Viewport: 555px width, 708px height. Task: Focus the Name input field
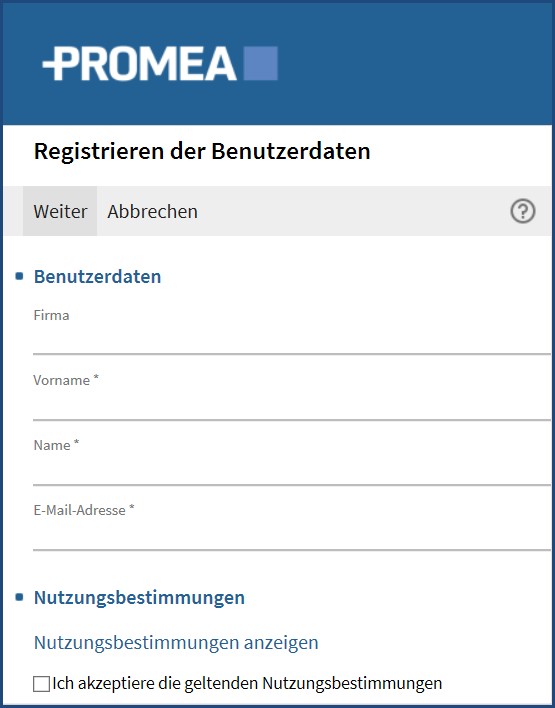292,470
